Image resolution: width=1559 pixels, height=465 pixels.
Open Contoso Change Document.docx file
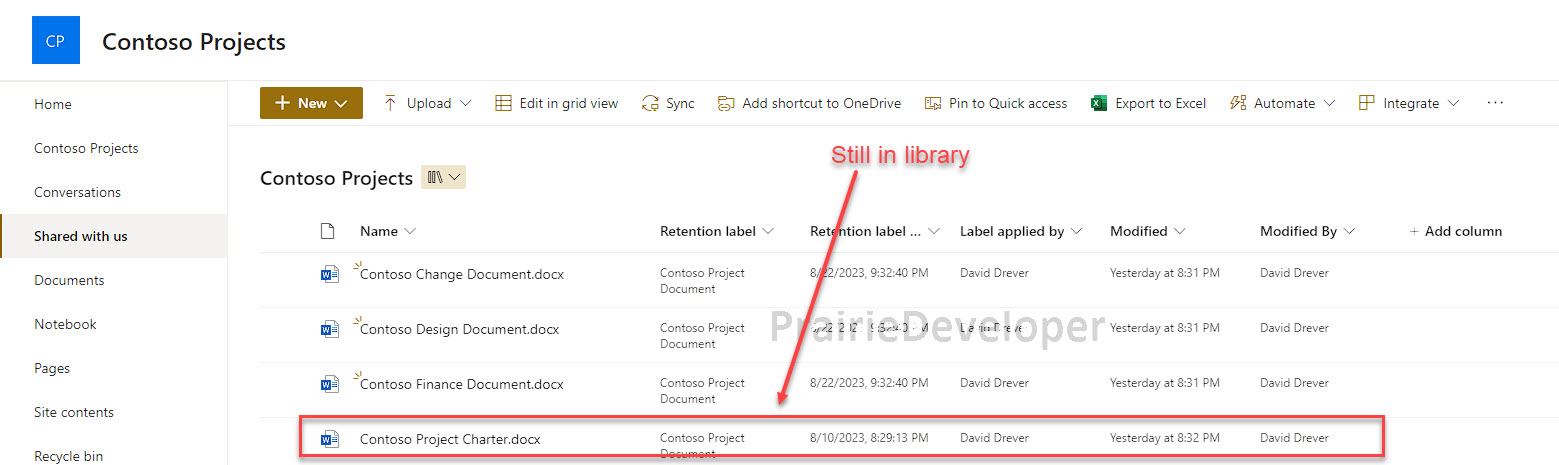point(462,274)
